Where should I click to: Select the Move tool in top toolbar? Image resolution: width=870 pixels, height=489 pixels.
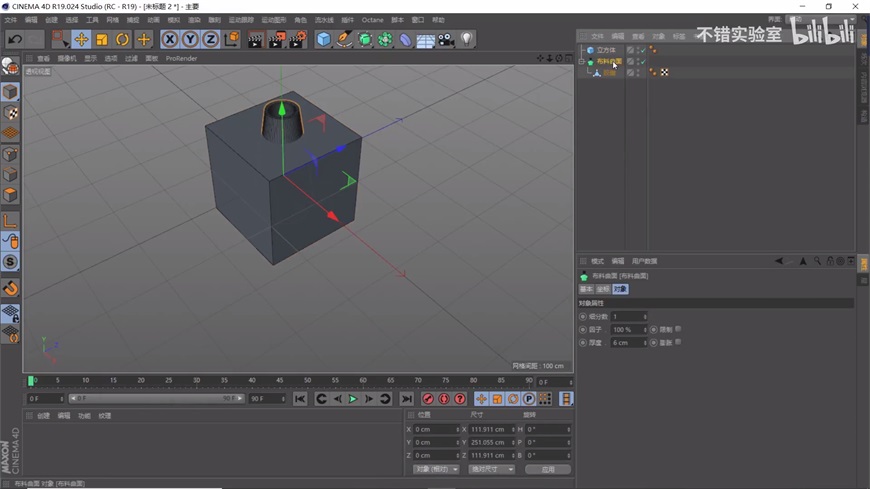[81, 40]
